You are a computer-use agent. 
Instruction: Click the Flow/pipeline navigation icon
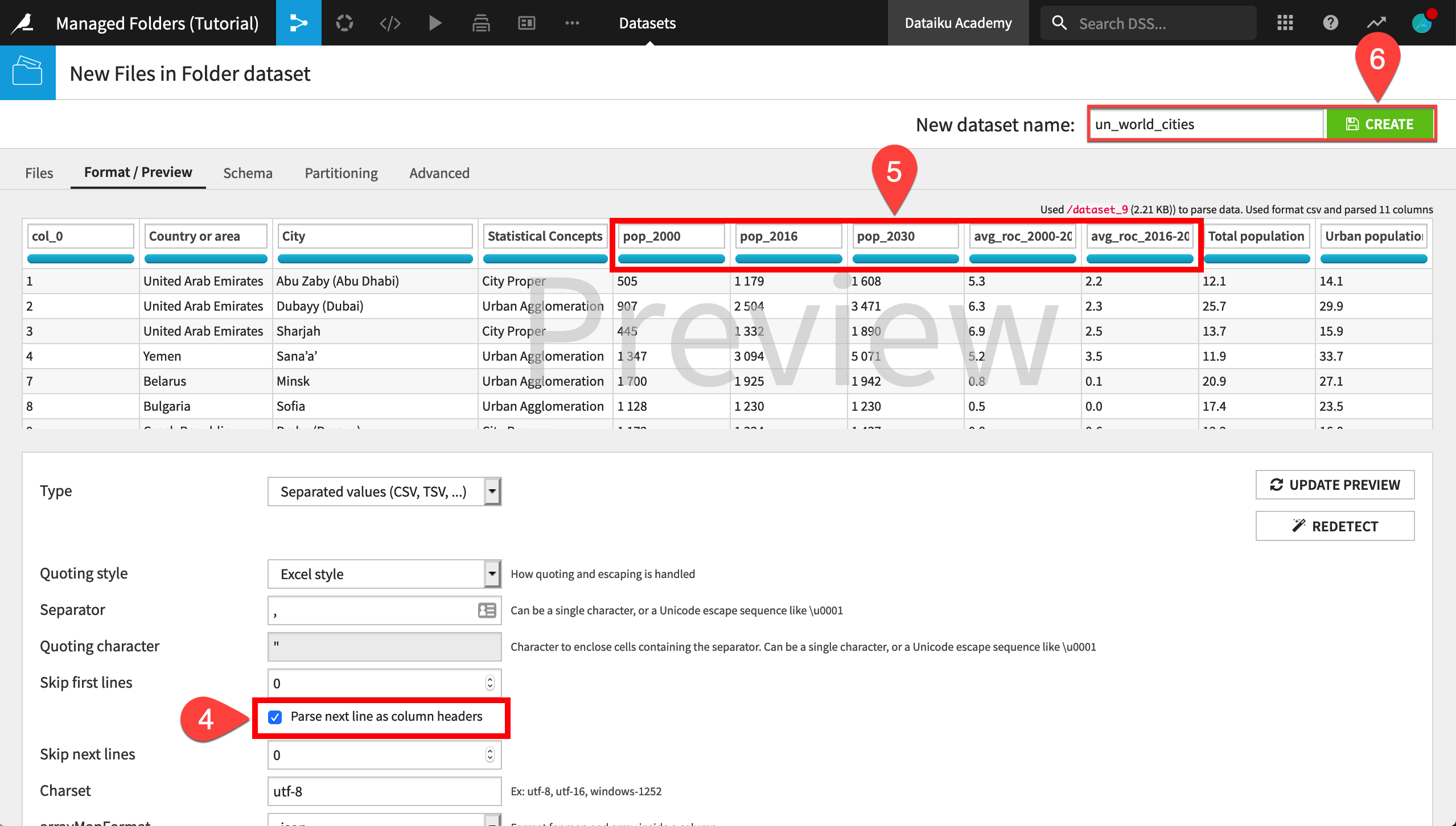tap(299, 22)
